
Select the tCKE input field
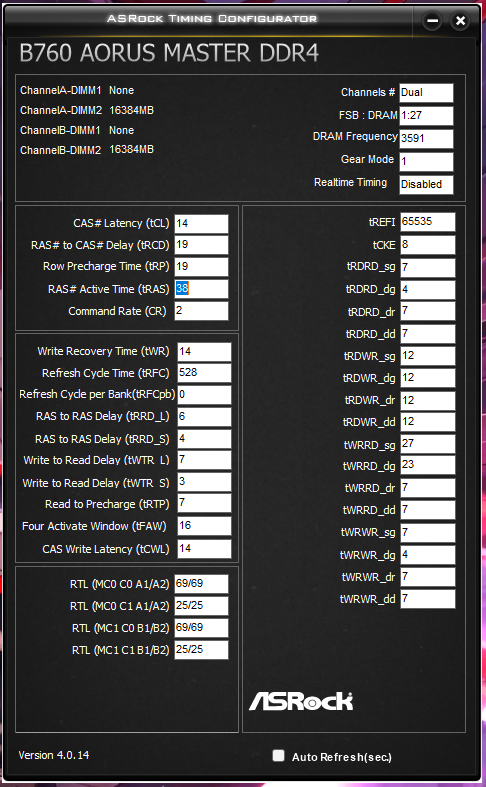point(428,245)
